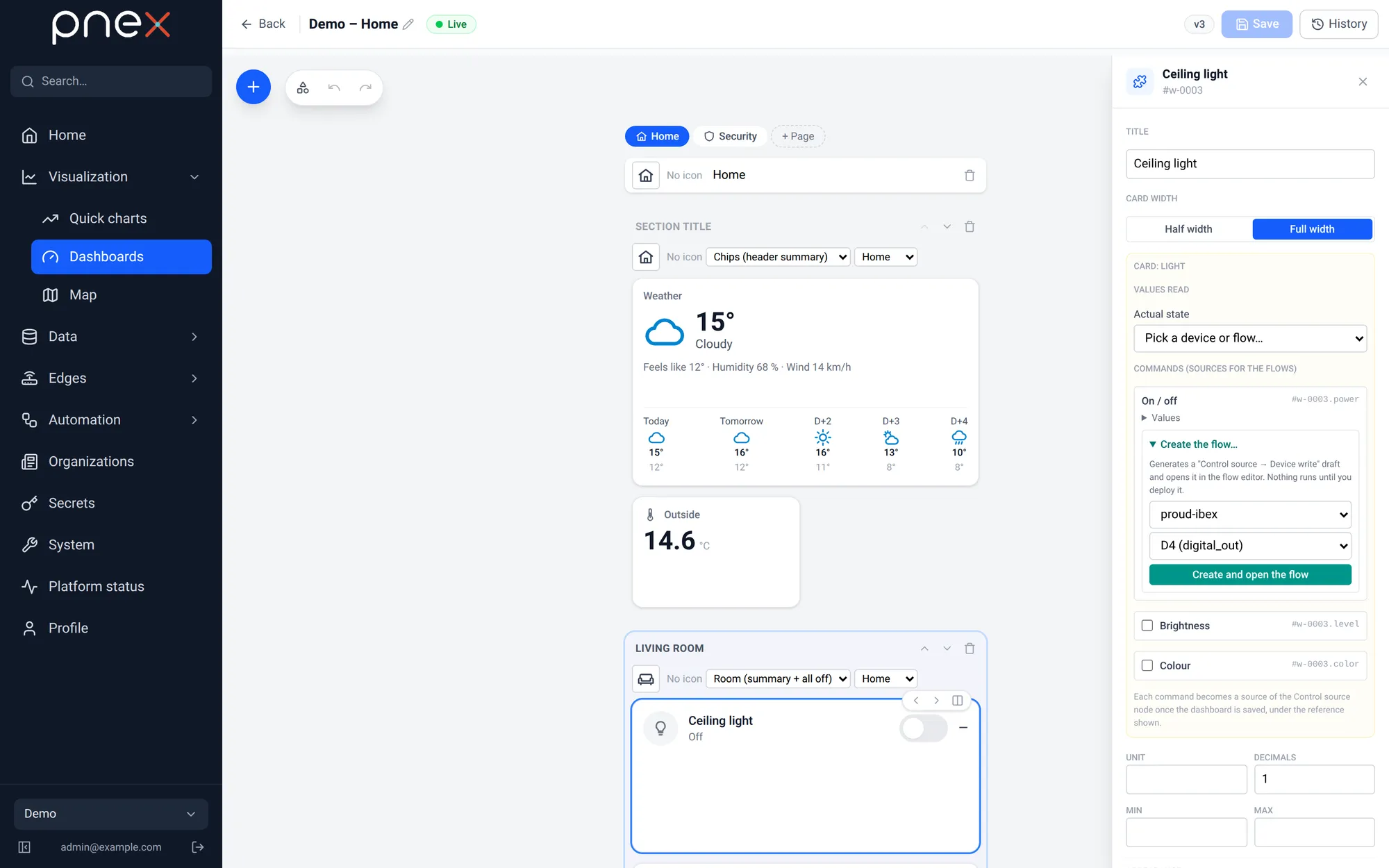Image resolution: width=1389 pixels, height=868 pixels.
Task: Close the Ceiling light properties panel
Action: [1363, 82]
